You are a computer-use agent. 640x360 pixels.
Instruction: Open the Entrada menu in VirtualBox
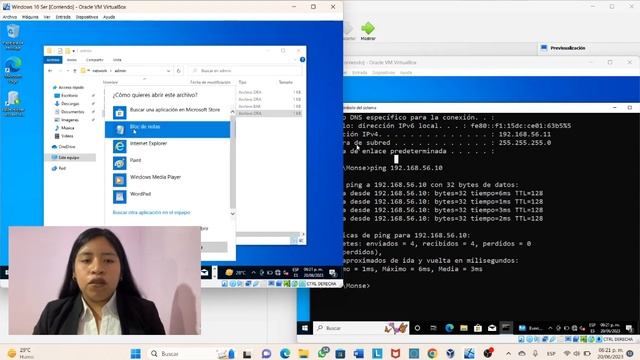[63, 17]
